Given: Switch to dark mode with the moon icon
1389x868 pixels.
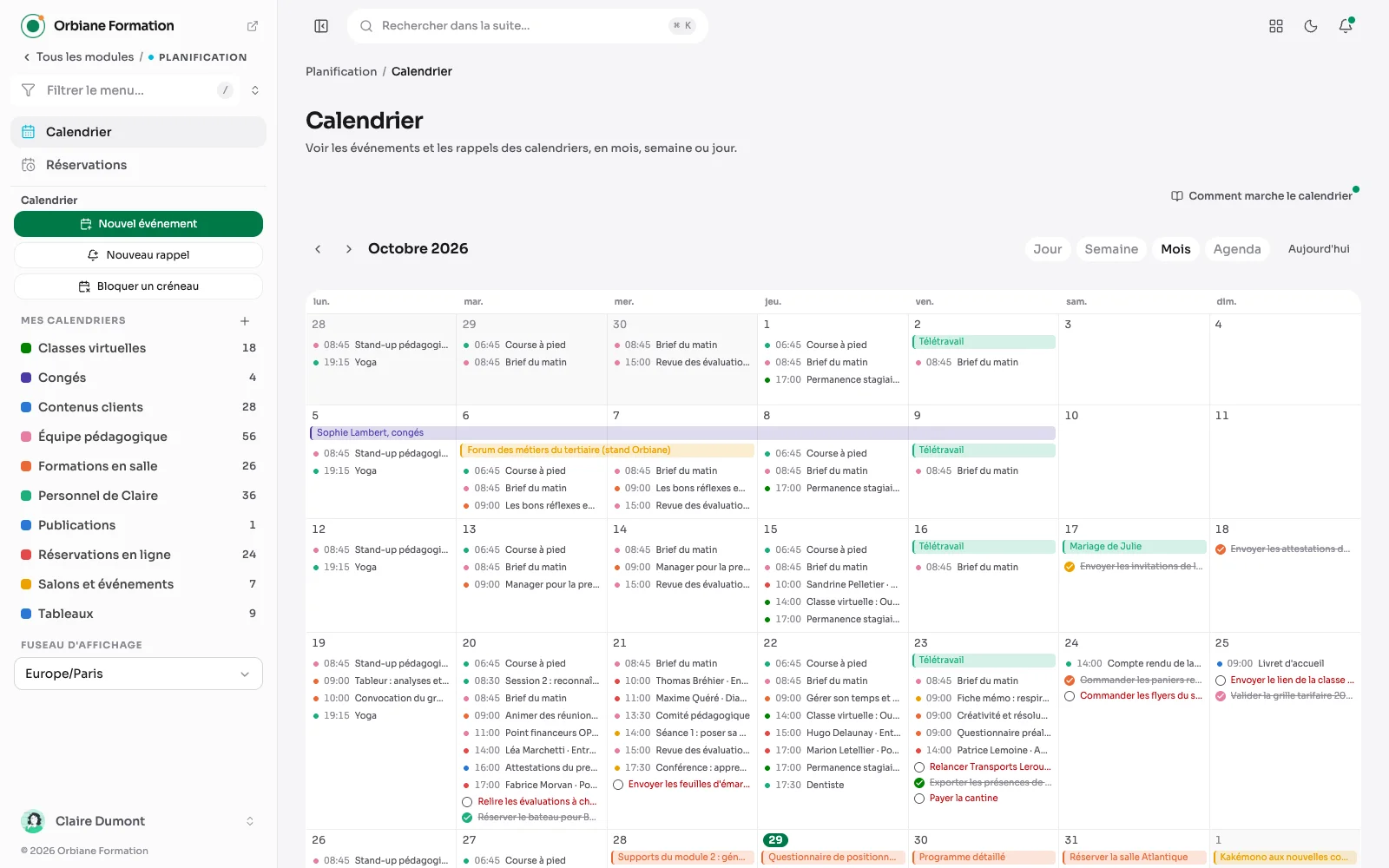Looking at the screenshot, I should point(1311,26).
